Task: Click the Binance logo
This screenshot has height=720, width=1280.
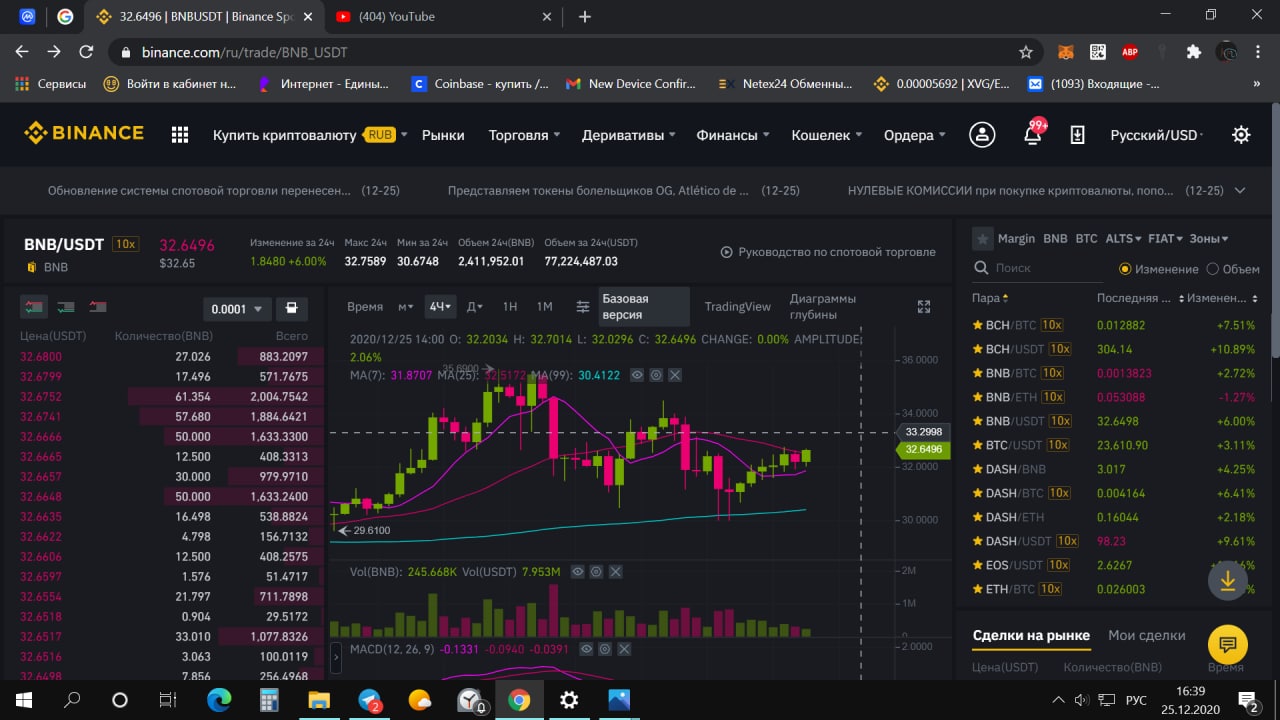Action: (x=84, y=133)
